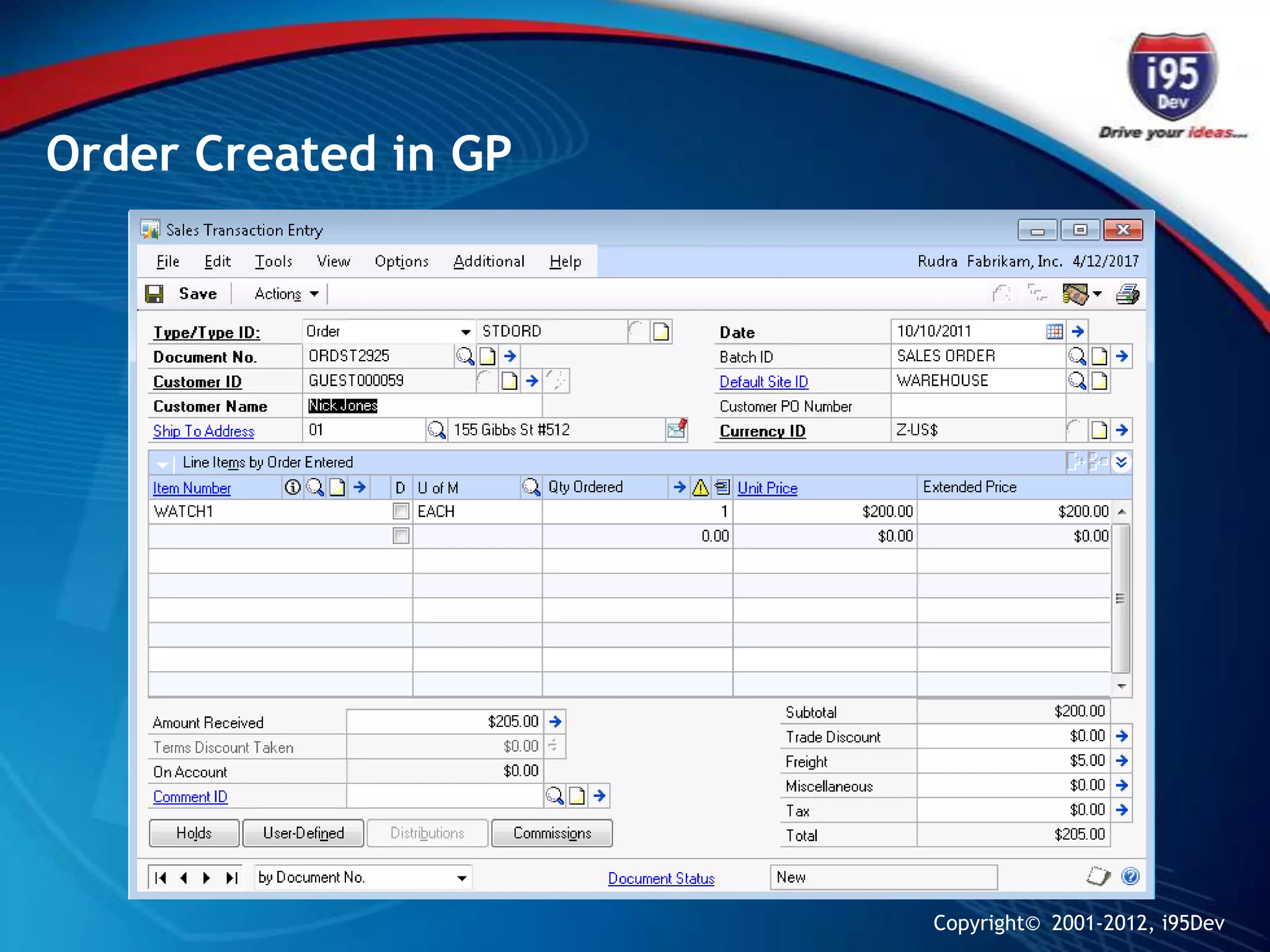Click Customer ID note icon

pos(509,381)
